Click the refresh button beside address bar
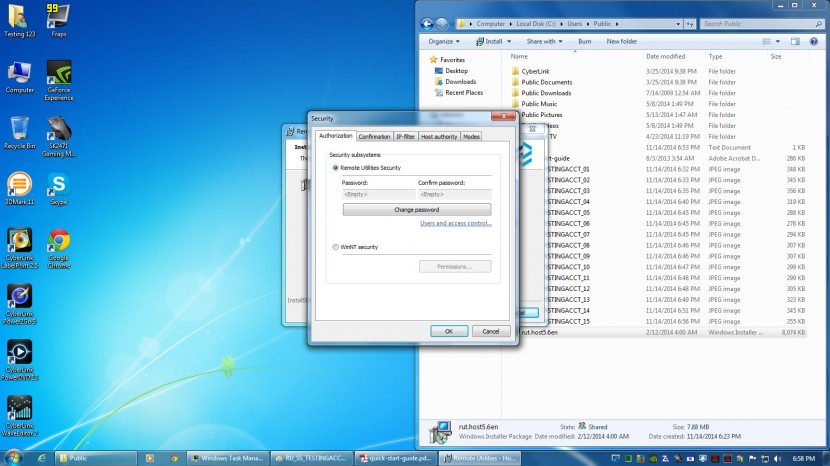 click(x=690, y=24)
